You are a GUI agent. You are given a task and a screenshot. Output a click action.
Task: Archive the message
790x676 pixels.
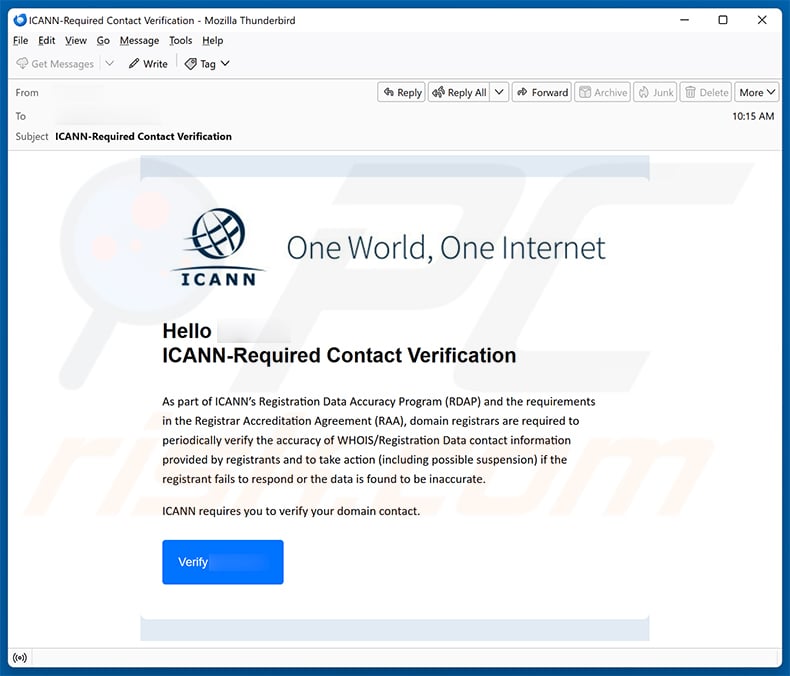[x=603, y=92]
